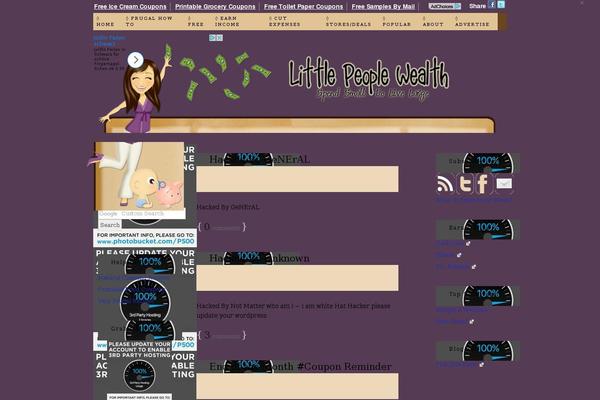
Task: Share the page via Twitter icon
Action: 501,5
